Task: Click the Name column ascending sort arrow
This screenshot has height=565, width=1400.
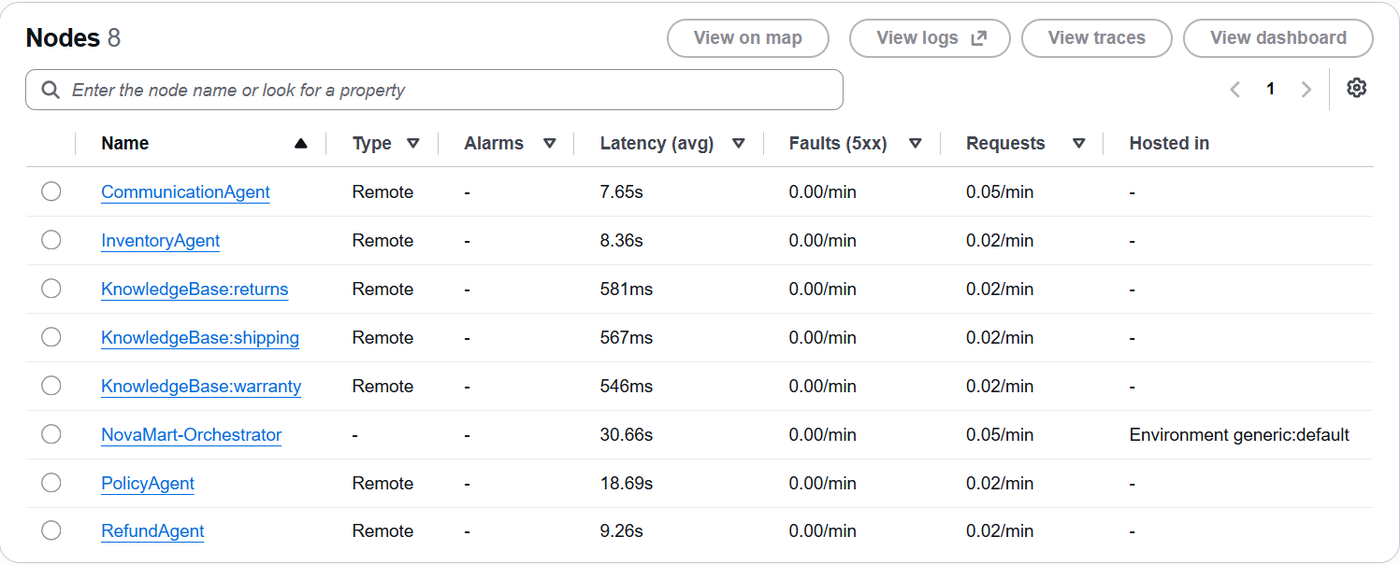Action: (301, 144)
